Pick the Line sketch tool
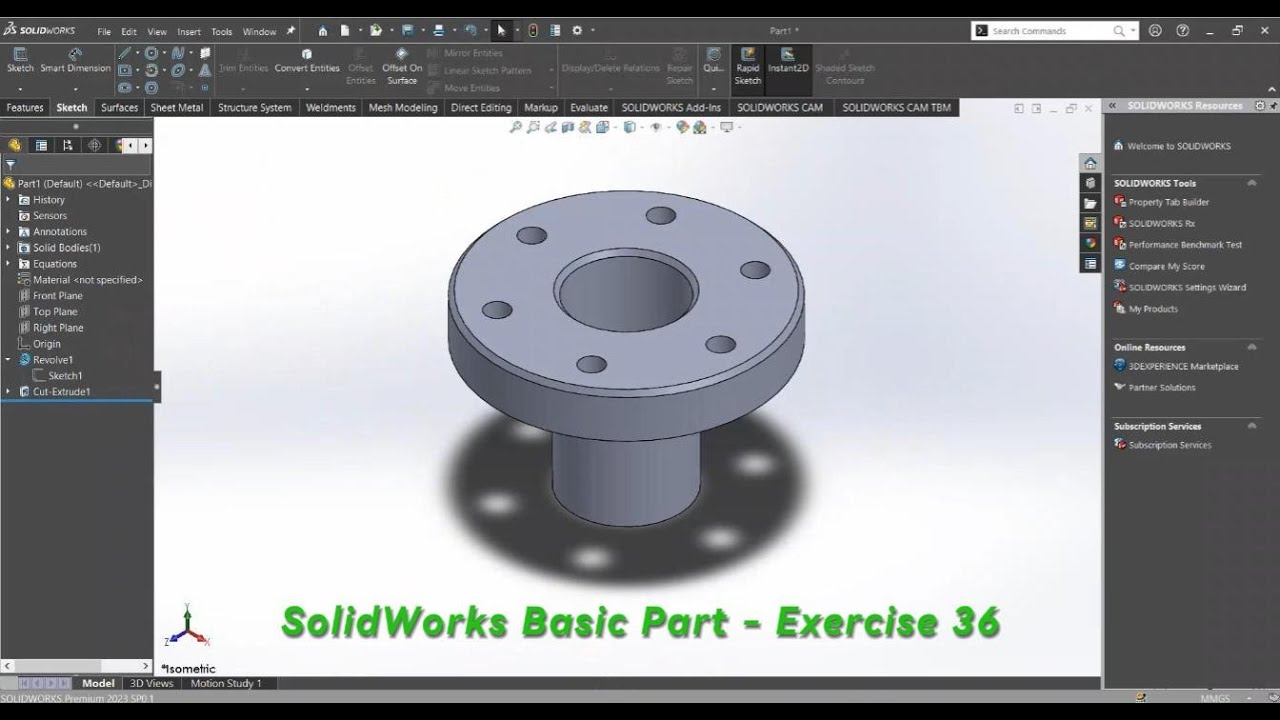The width and height of the screenshot is (1280, 720). tap(125, 53)
